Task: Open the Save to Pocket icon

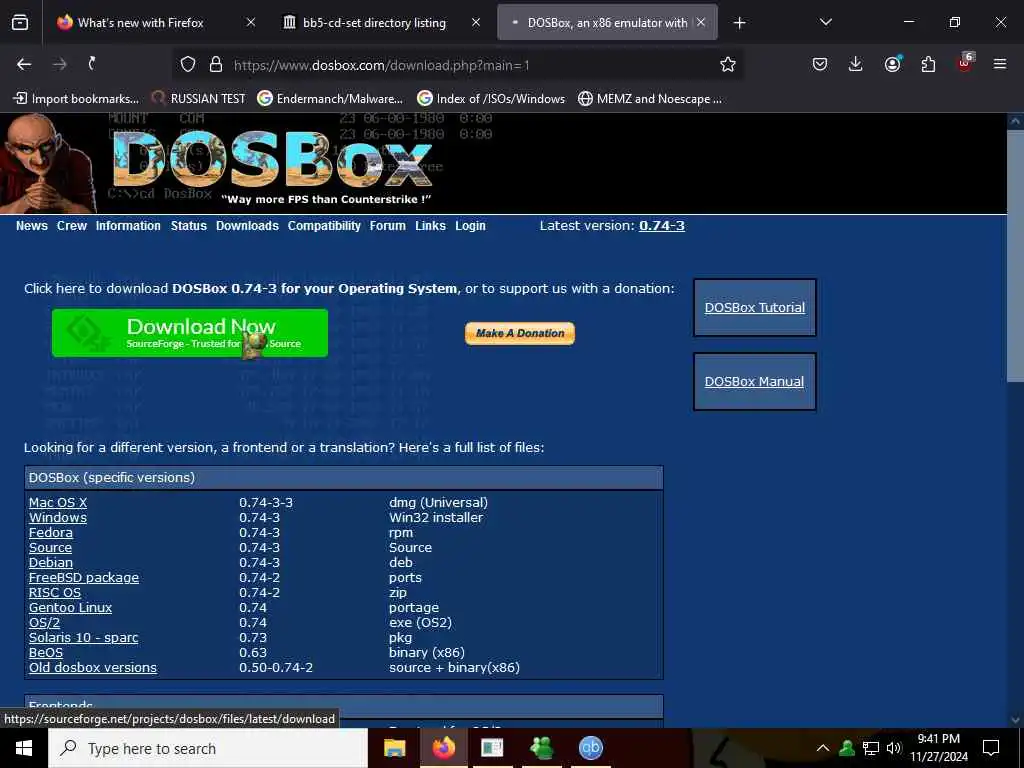Action: 820,64
